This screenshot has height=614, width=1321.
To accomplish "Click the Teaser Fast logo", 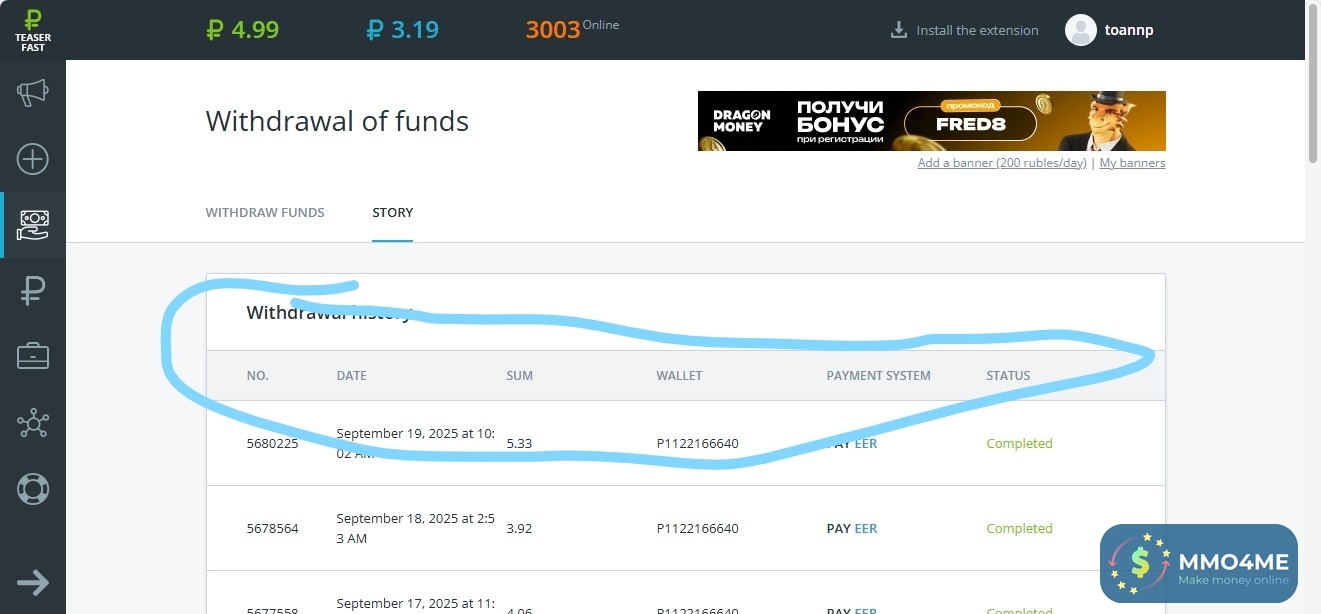I will click(33, 30).
